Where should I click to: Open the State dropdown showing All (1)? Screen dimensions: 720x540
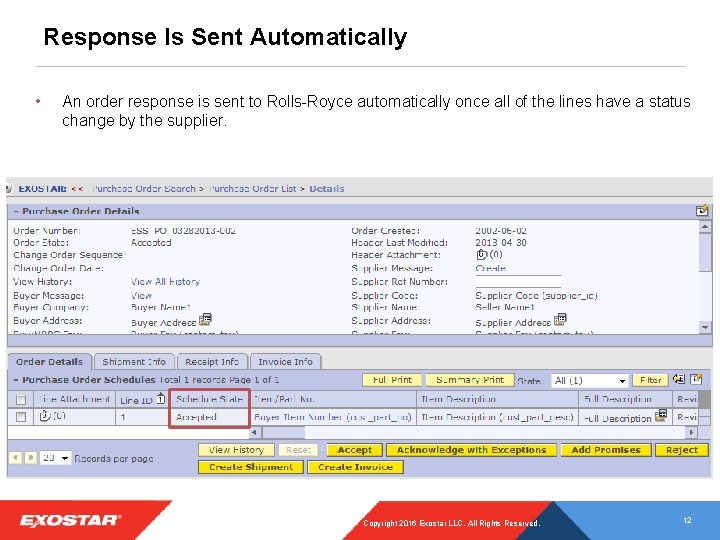(590, 380)
